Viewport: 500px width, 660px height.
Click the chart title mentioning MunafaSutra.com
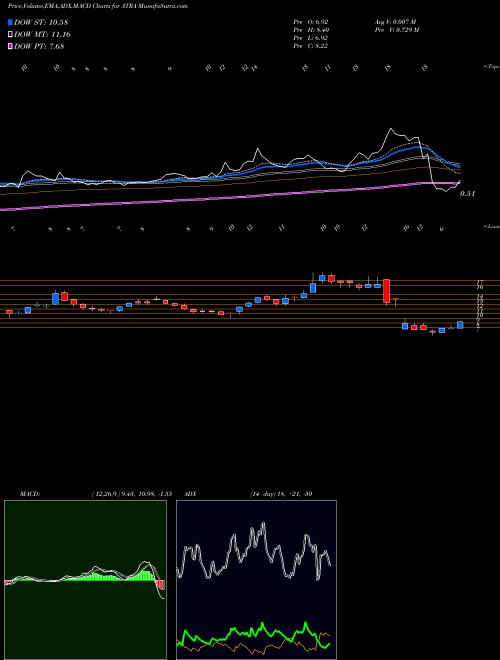click(x=98, y=6)
